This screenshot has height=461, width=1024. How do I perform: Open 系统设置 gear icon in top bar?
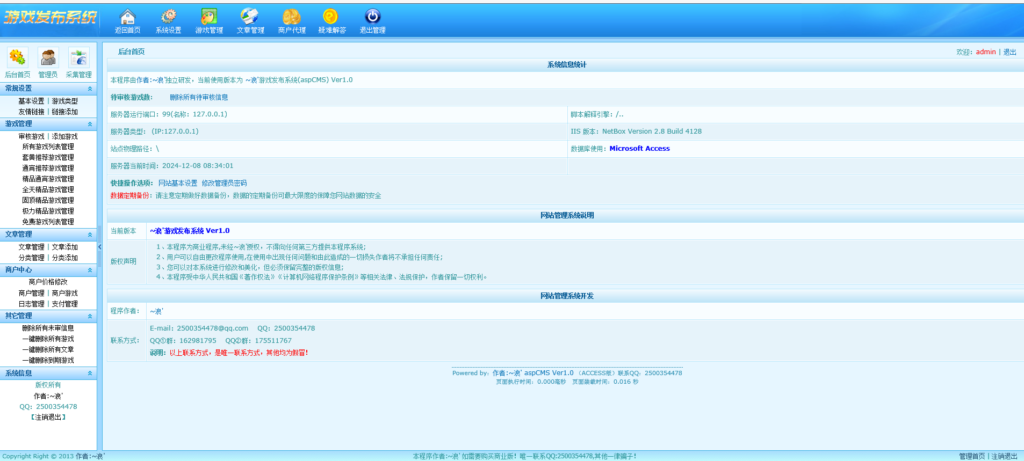[x=168, y=17]
